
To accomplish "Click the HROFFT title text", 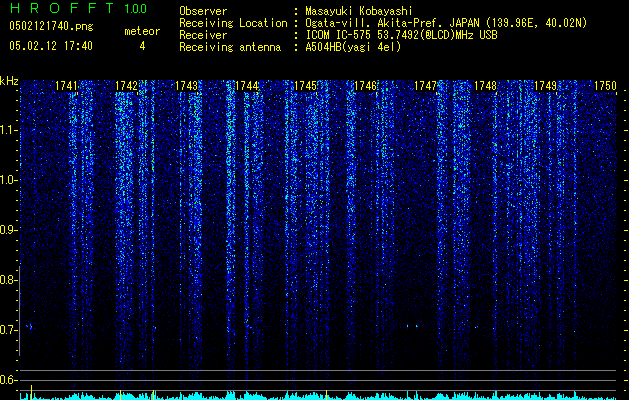I will coord(62,8).
